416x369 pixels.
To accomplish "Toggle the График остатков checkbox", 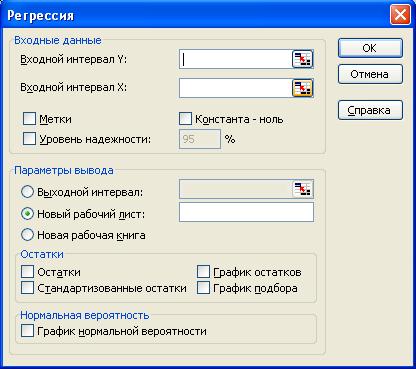I will coord(203,272).
